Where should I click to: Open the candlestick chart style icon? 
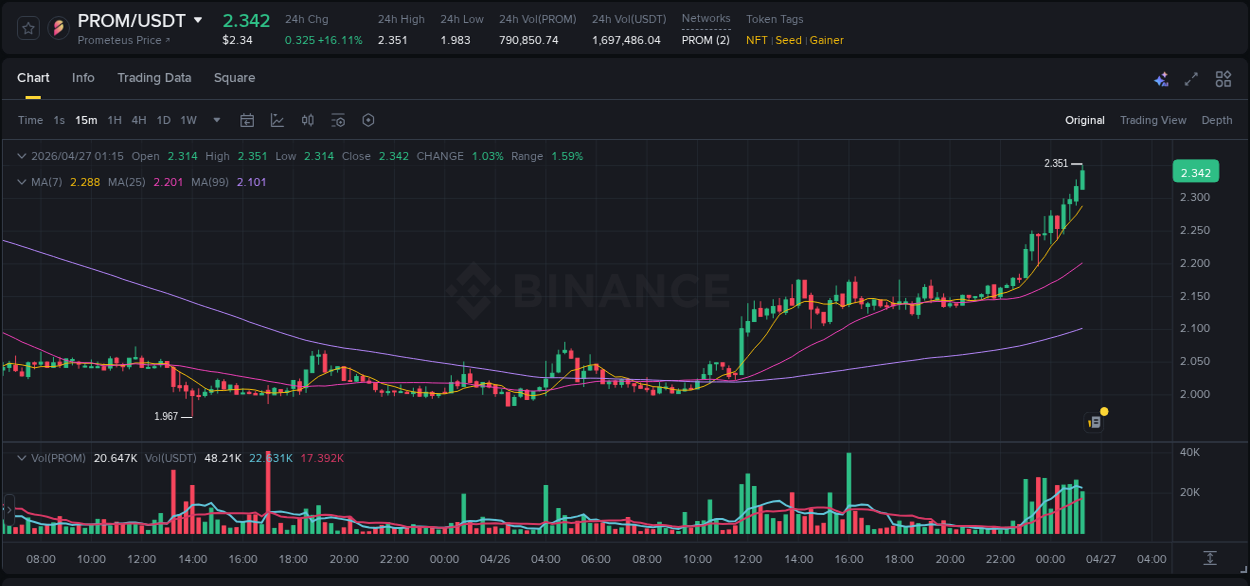pos(308,120)
